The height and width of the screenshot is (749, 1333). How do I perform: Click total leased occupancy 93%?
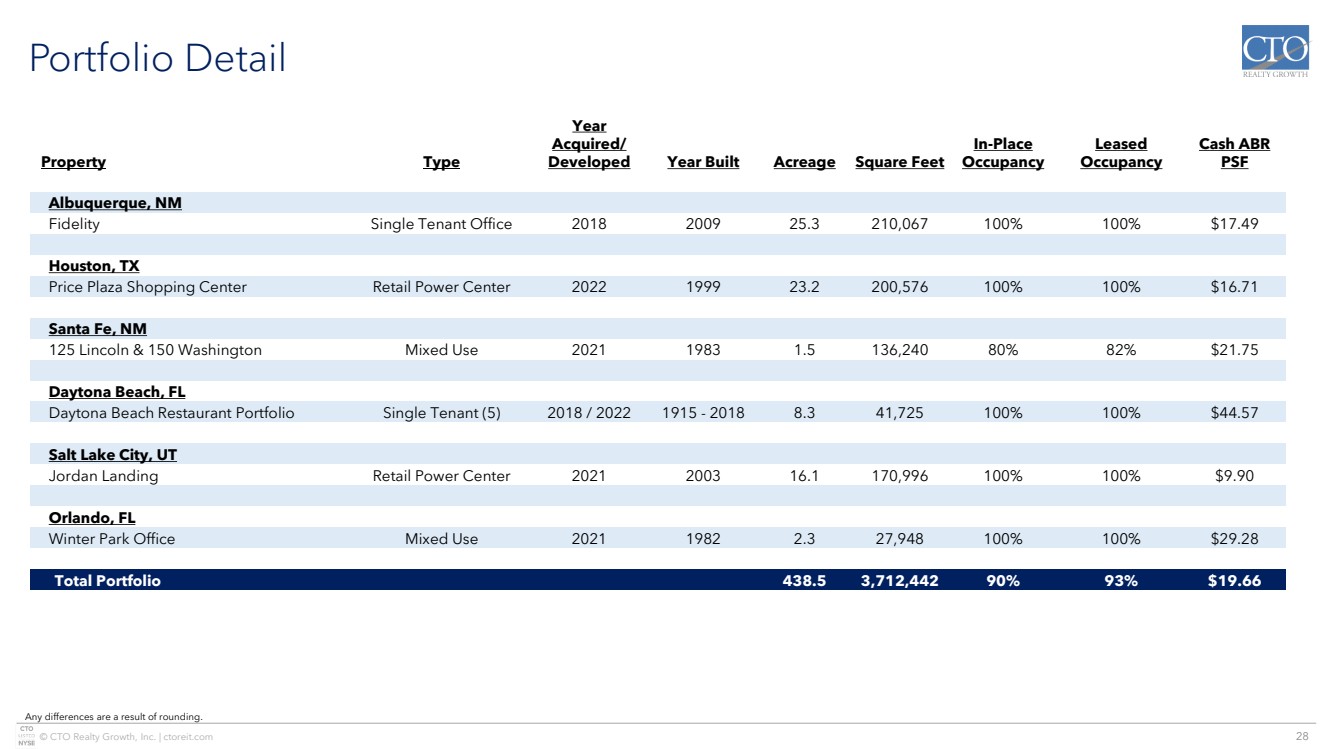[x=1121, y=580]
